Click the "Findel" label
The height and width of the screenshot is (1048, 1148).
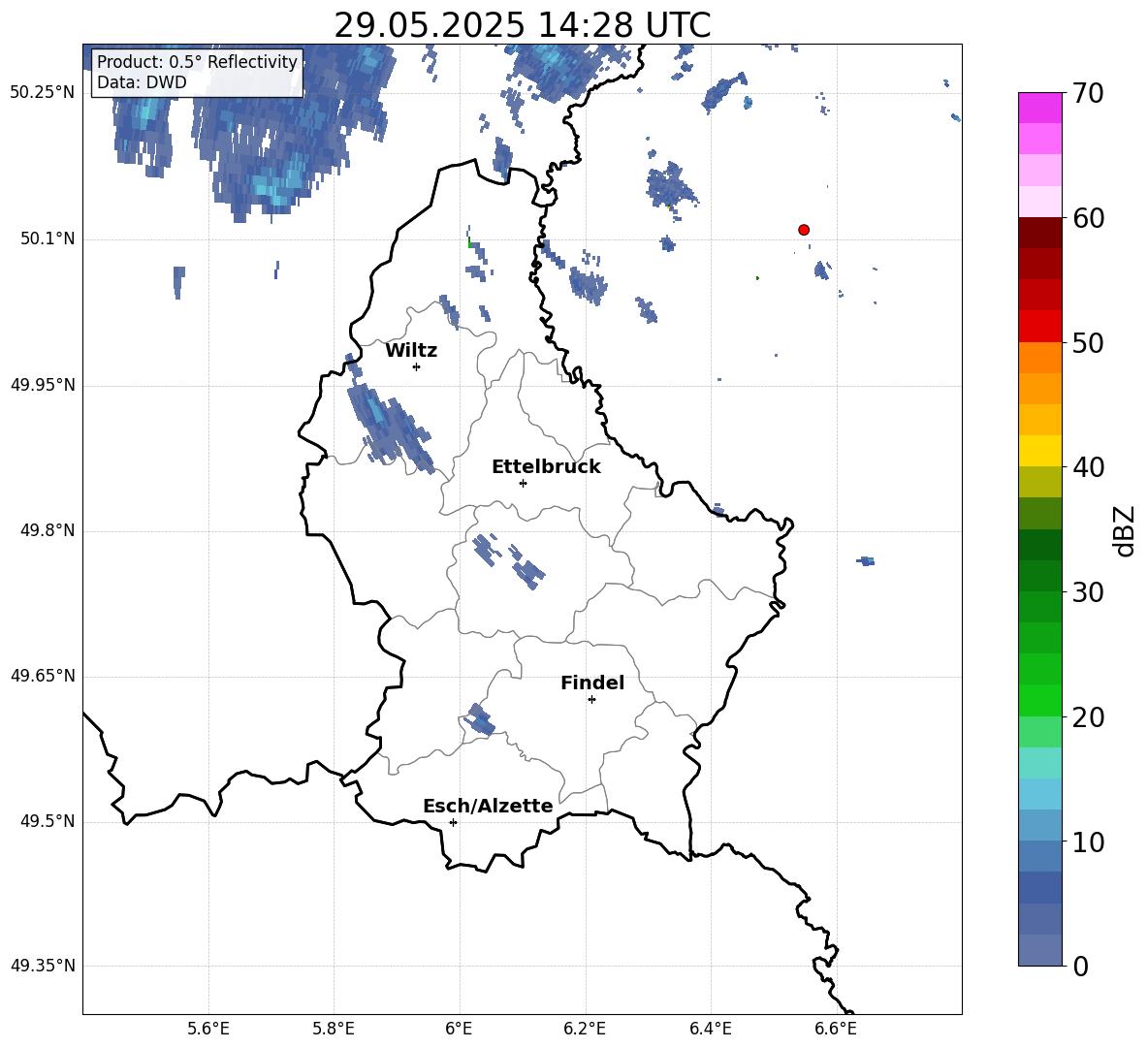(x=592, y=683)
